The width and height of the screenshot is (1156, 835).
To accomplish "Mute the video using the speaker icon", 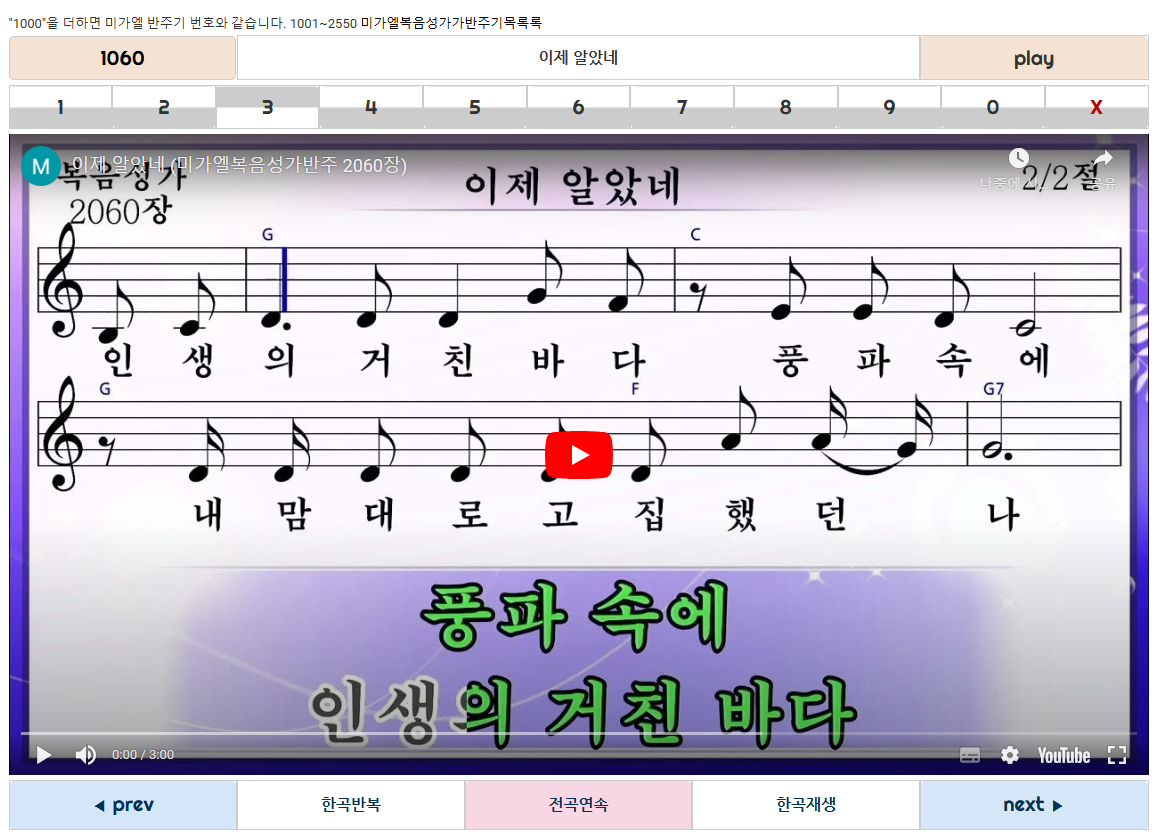I will coord(86,755).
